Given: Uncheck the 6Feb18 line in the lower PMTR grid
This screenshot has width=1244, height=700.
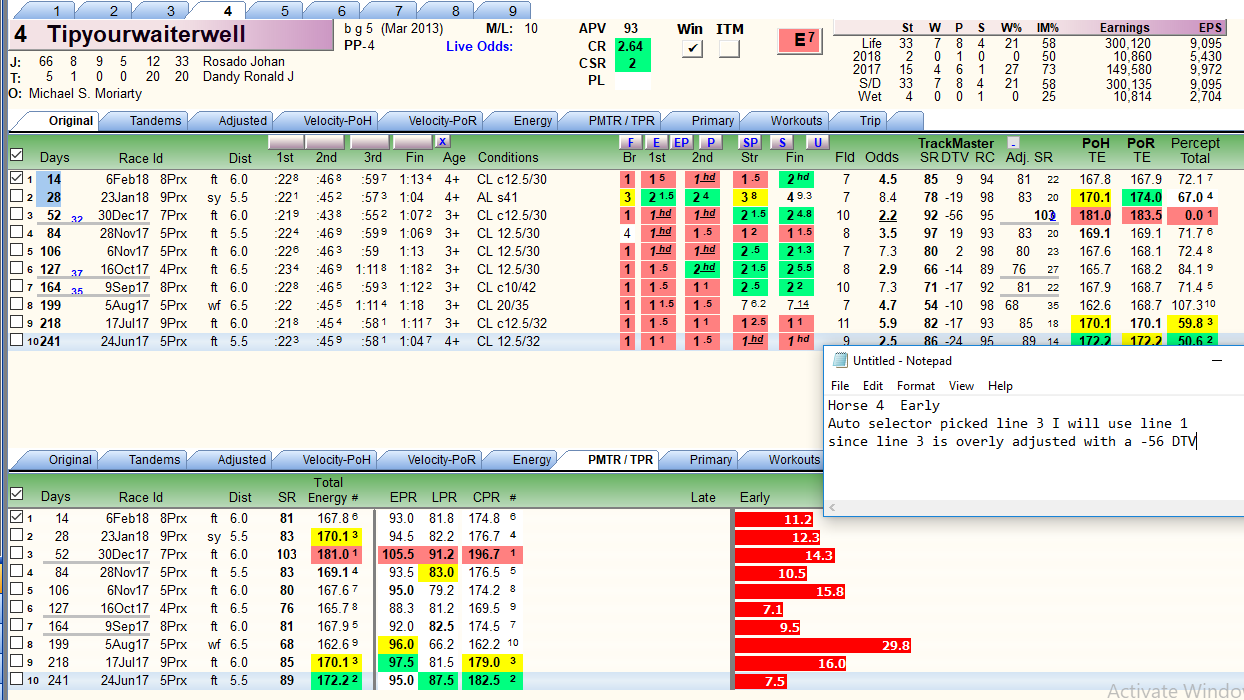Looking at the screenshot, I should tap(16, 518).
